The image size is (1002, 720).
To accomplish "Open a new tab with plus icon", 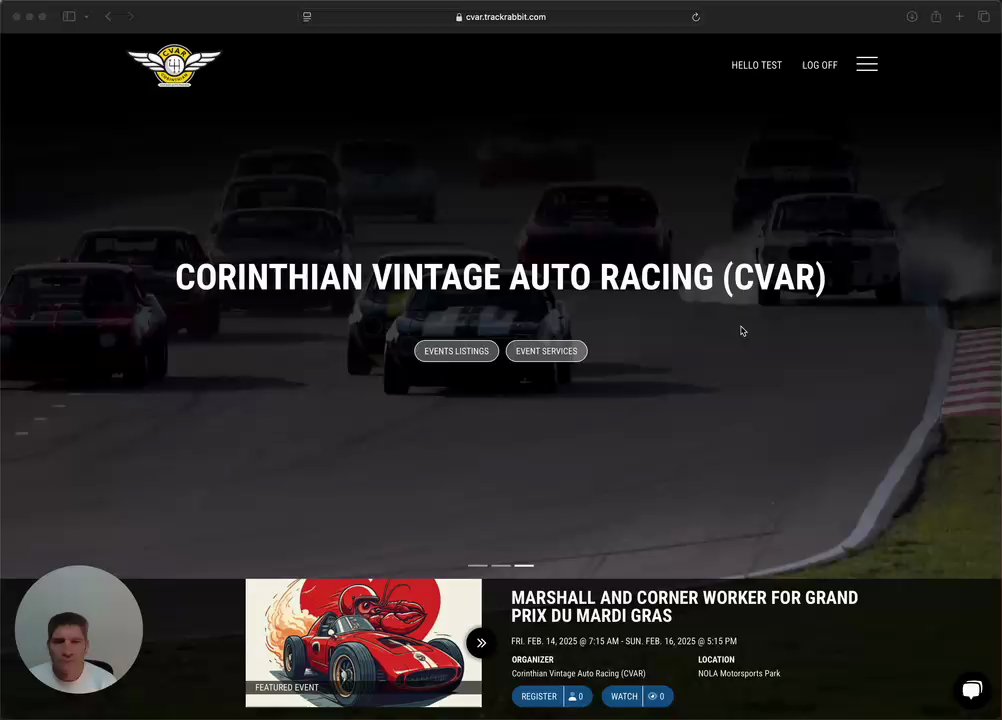I will coord(959,17).
